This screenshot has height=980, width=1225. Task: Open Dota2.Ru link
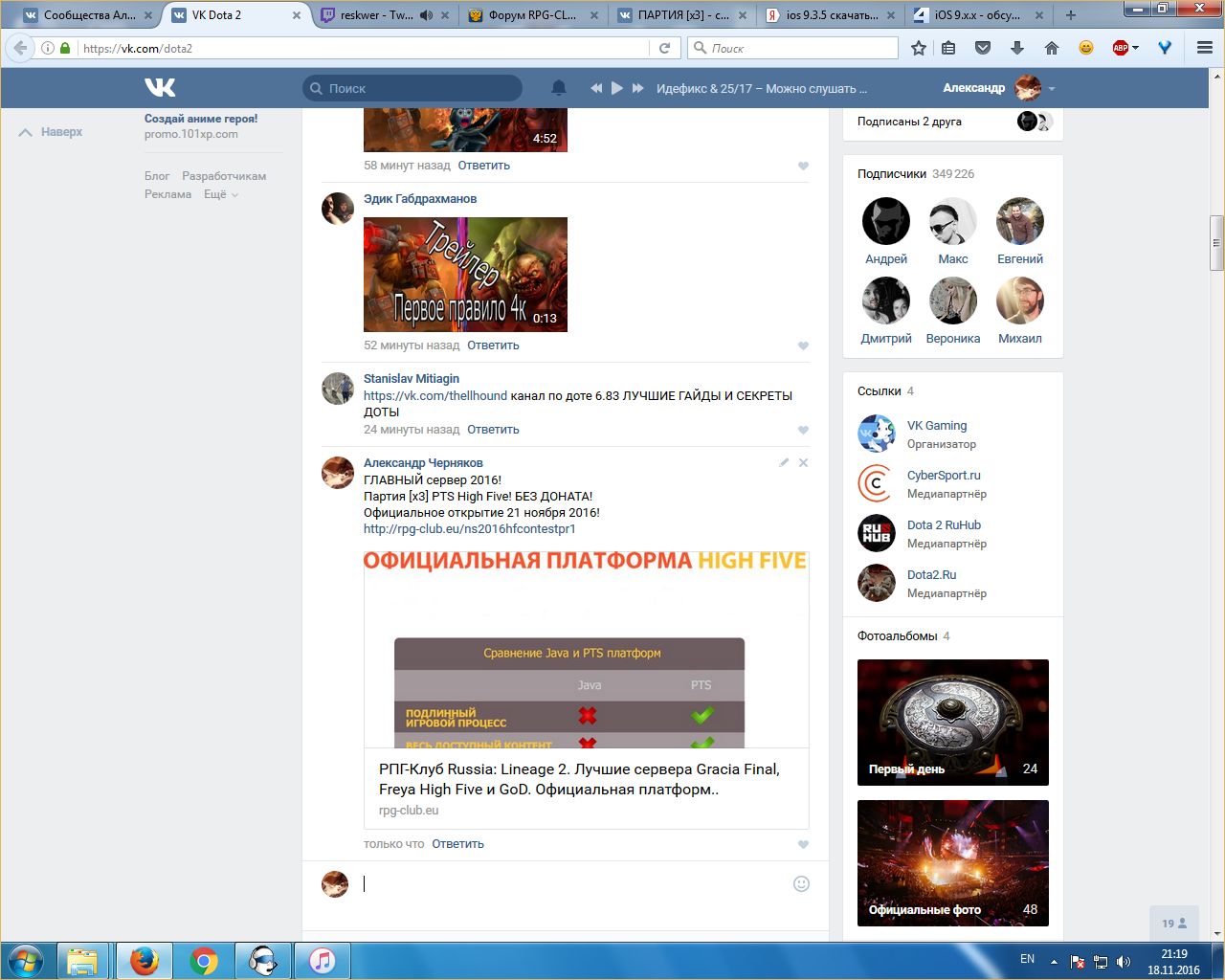(931, 575)
